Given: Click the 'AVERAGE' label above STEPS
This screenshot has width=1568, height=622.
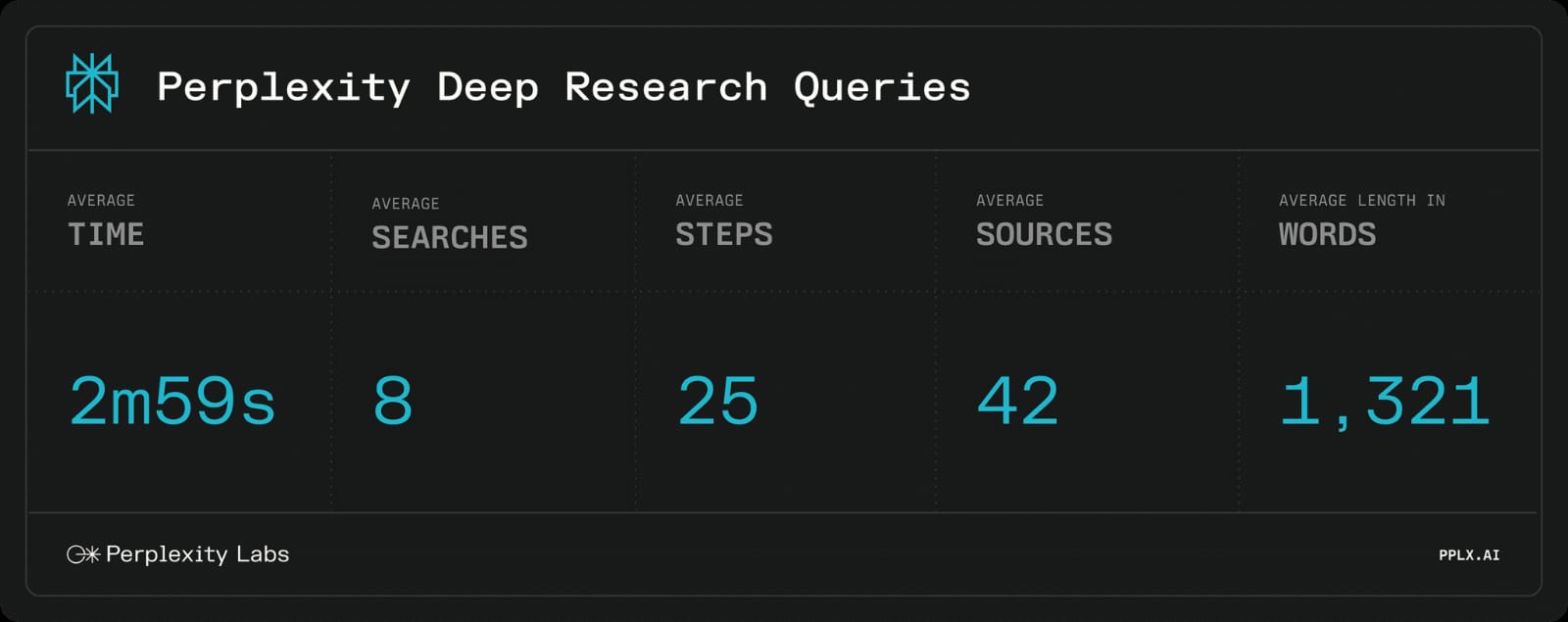Looking at the screenshot, I should (710, 200).
